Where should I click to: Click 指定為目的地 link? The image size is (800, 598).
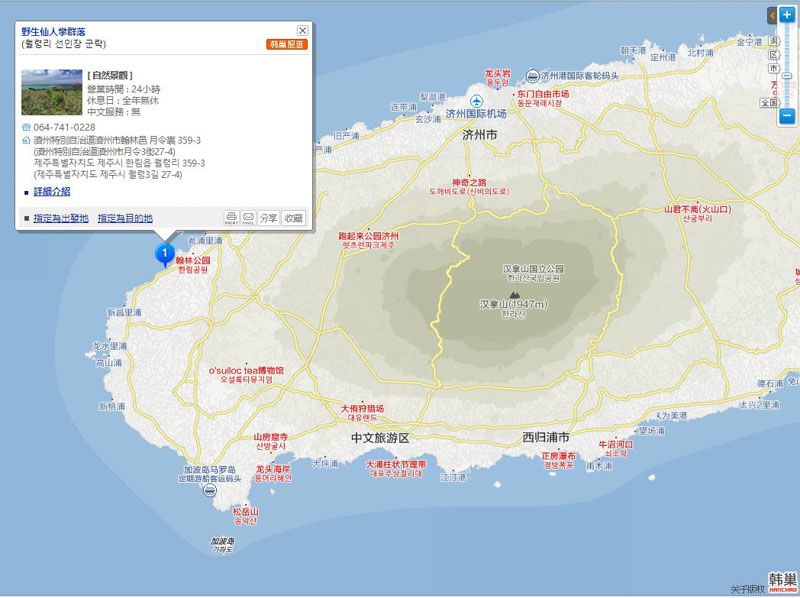[x=125, y=218]
